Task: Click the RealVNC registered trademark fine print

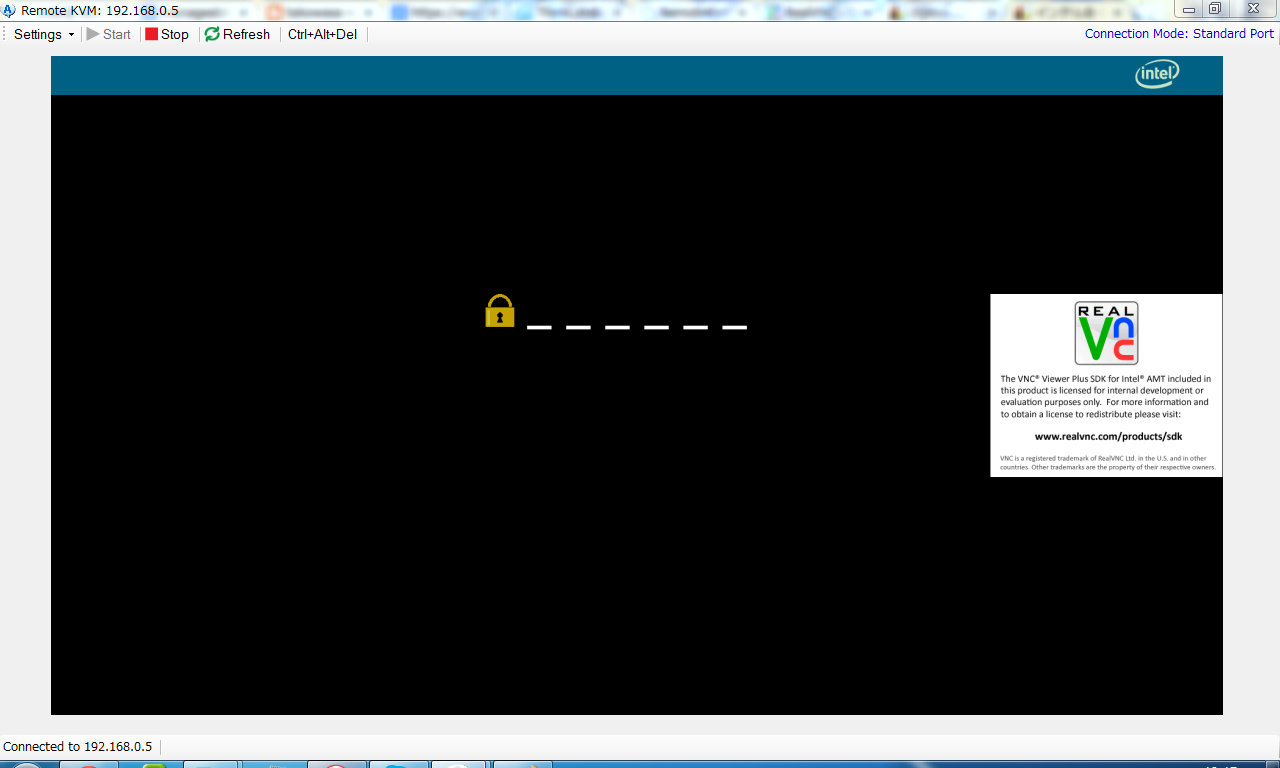Action: (x=1107, y=463)
